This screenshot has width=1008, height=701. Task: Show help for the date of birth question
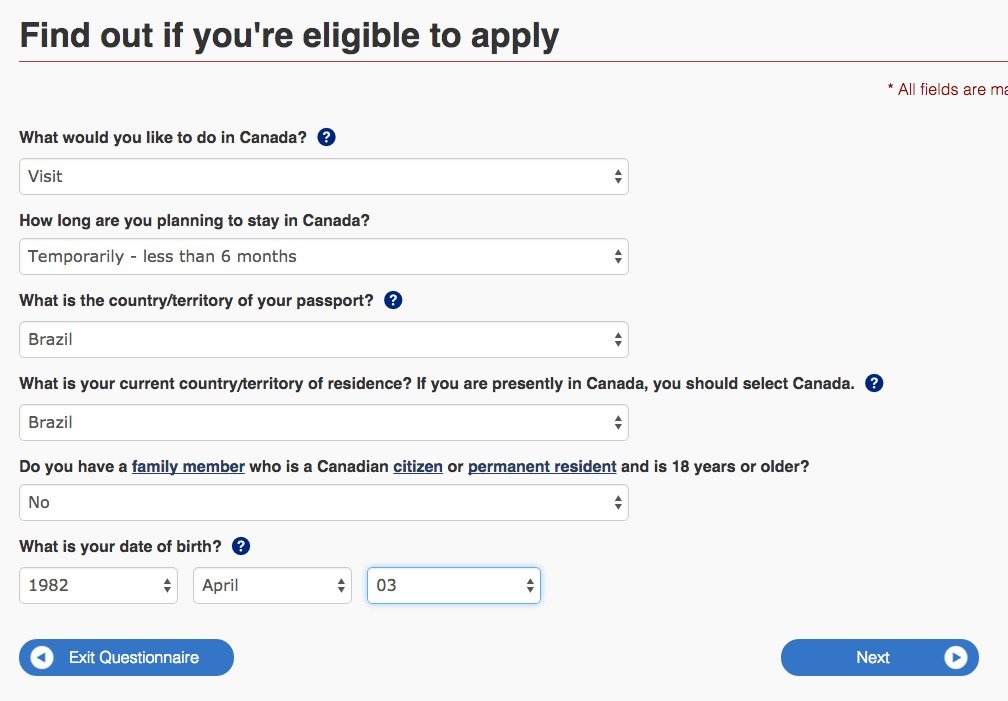coord(240,546)
